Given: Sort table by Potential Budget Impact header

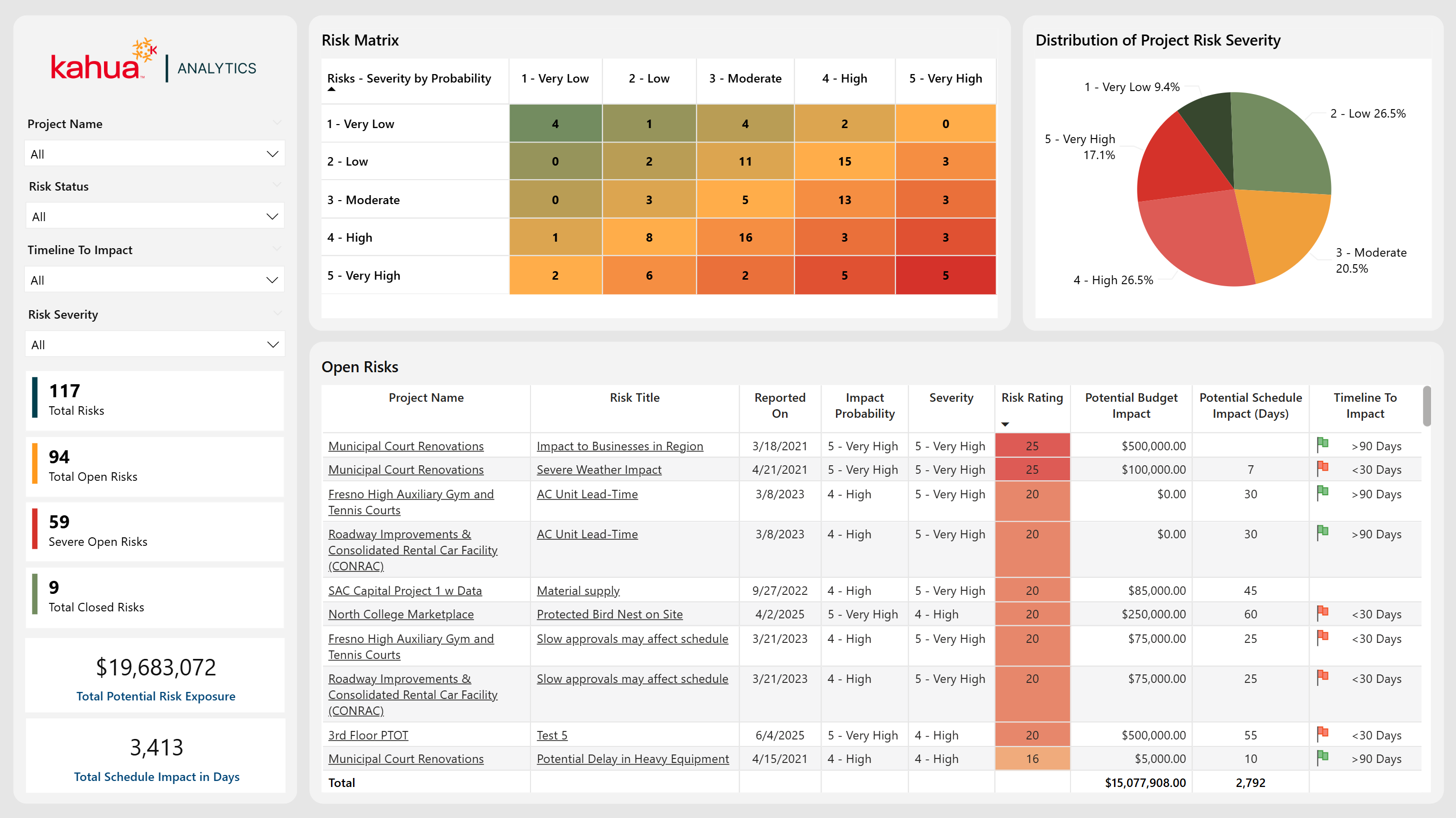Looking at the screenshot, I should 1131,405.
